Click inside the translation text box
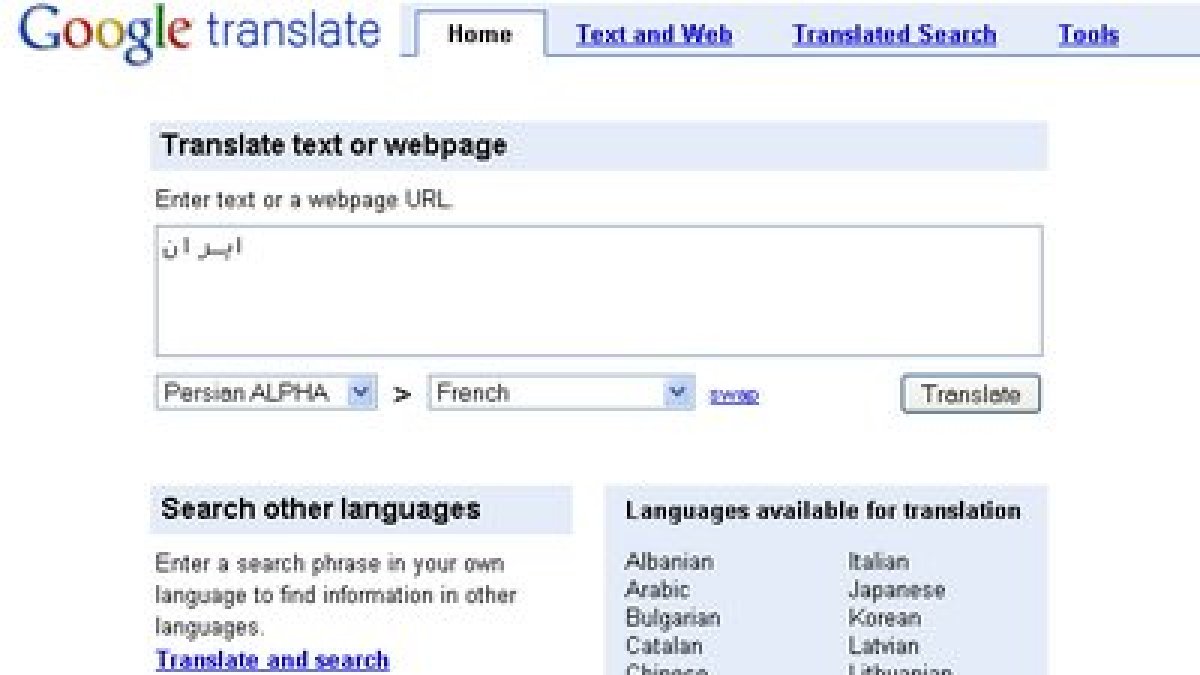 599,291
